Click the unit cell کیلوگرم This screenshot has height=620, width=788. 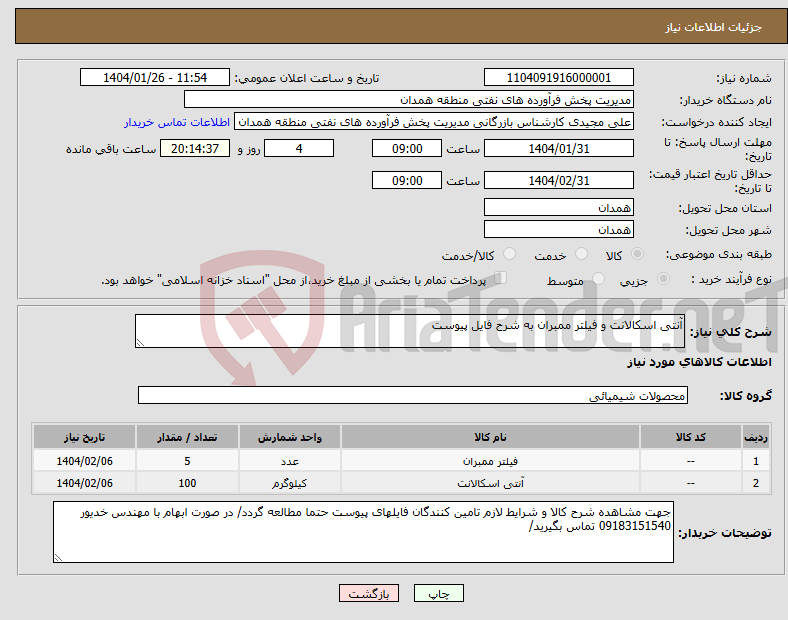coord(290,483)
